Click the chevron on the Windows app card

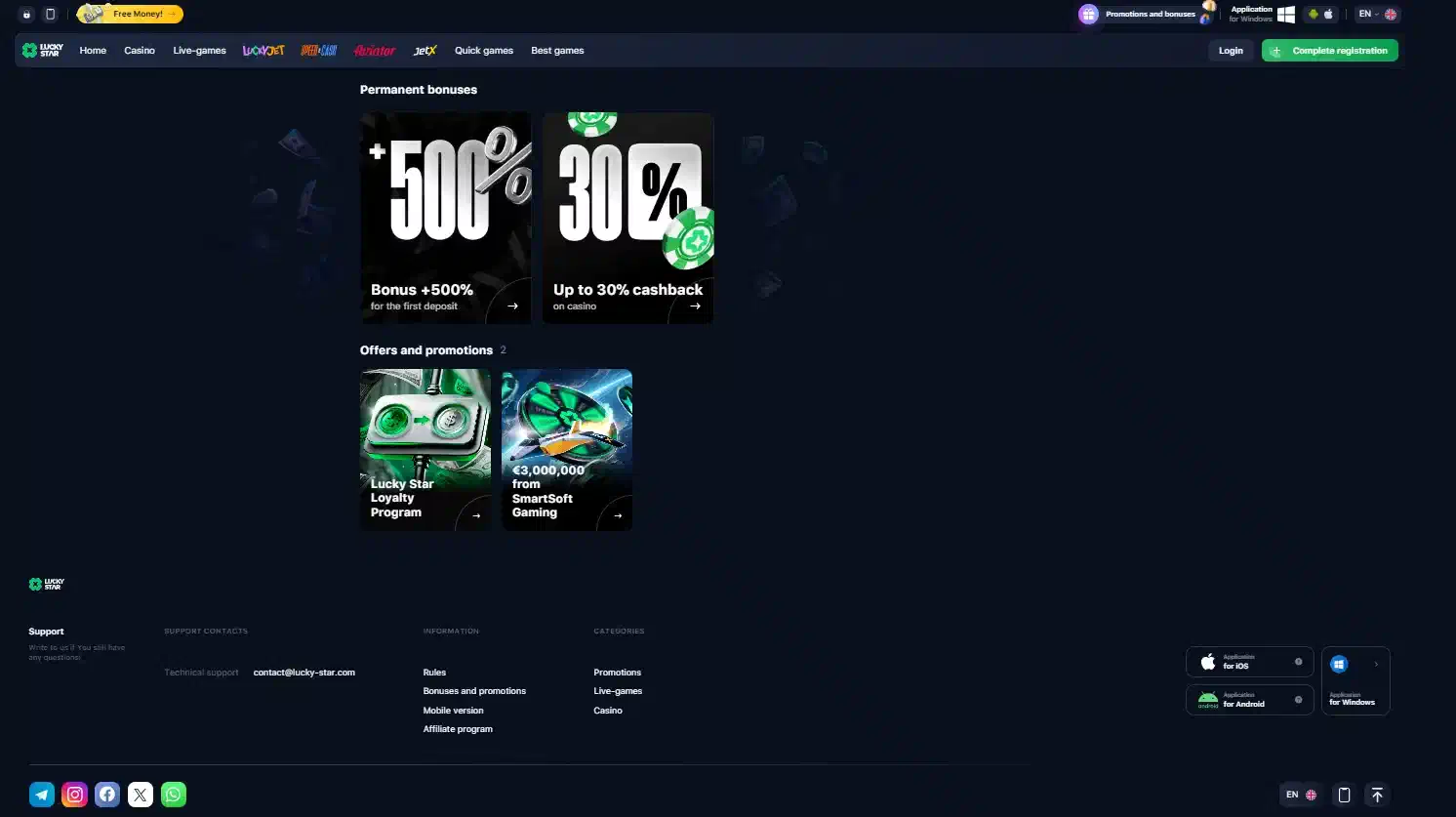[x=1376, y=664]
